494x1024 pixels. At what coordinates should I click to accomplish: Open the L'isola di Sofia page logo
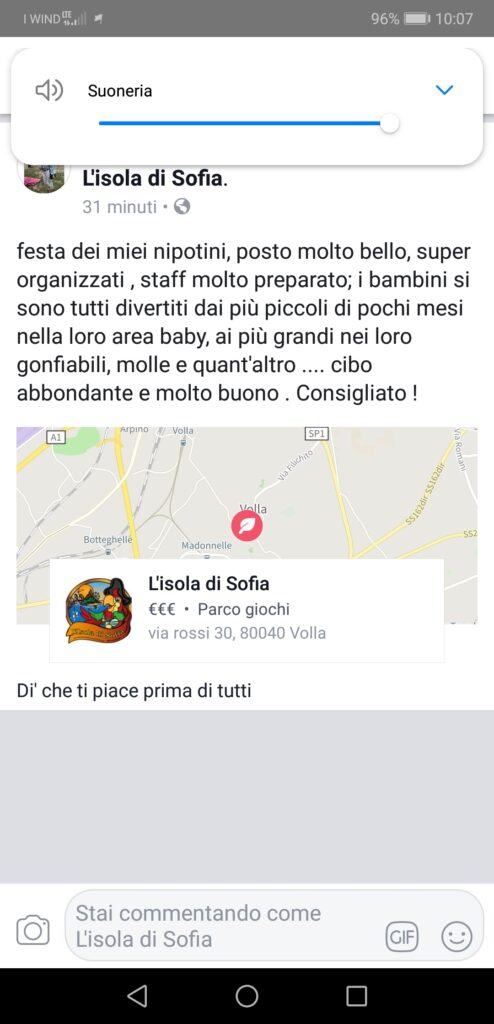[x=99, y=610]
